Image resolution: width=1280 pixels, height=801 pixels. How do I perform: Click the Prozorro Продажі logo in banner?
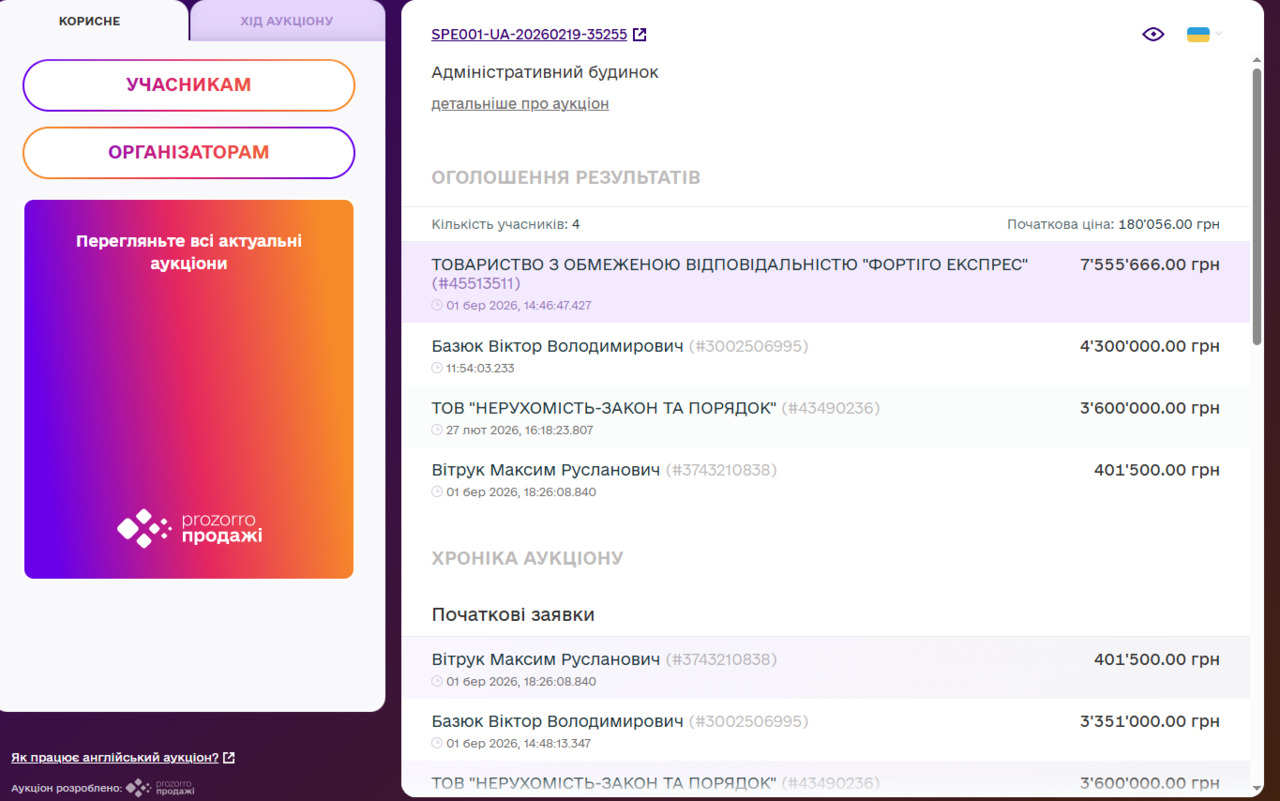(190, 528)
